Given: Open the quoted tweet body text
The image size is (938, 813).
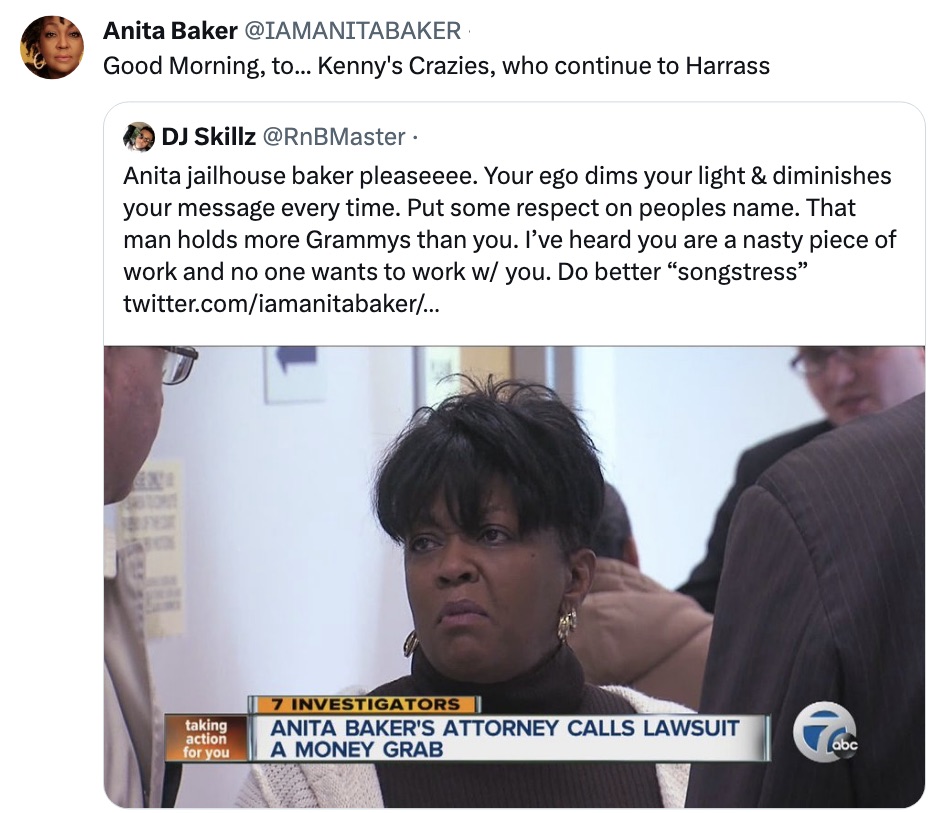Looking at the screenshot, I should point(509,239).
